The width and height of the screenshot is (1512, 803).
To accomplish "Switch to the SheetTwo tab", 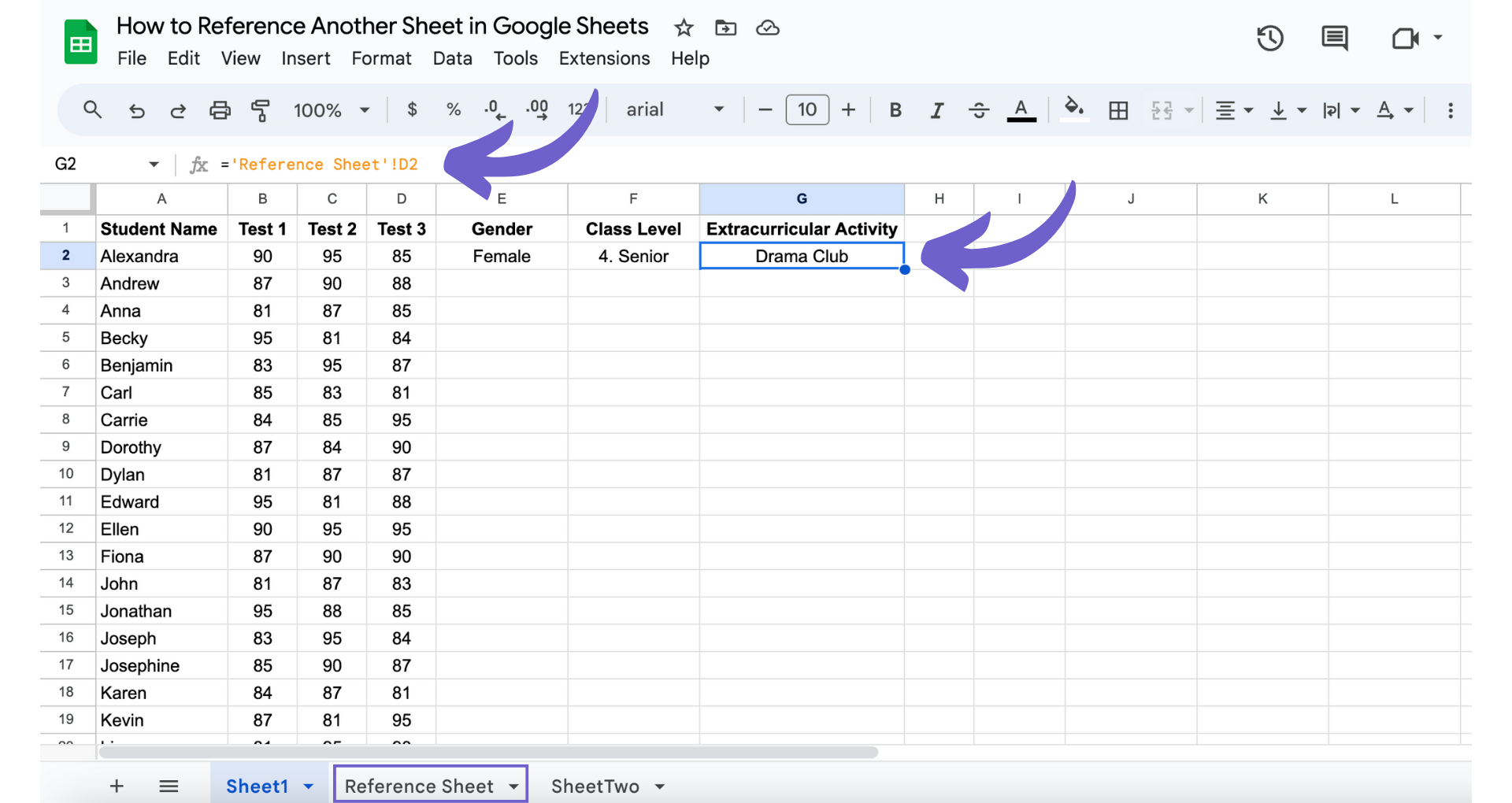I will tap(595, 785).
